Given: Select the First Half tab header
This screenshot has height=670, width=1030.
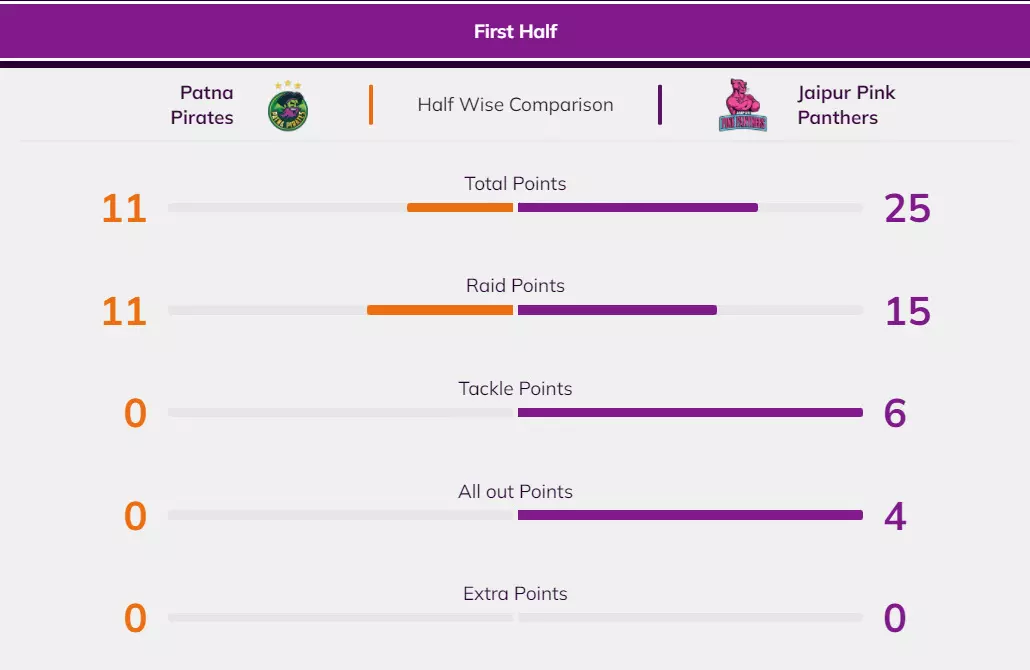Looking at the screenshot, I should (x=515, y=31).
